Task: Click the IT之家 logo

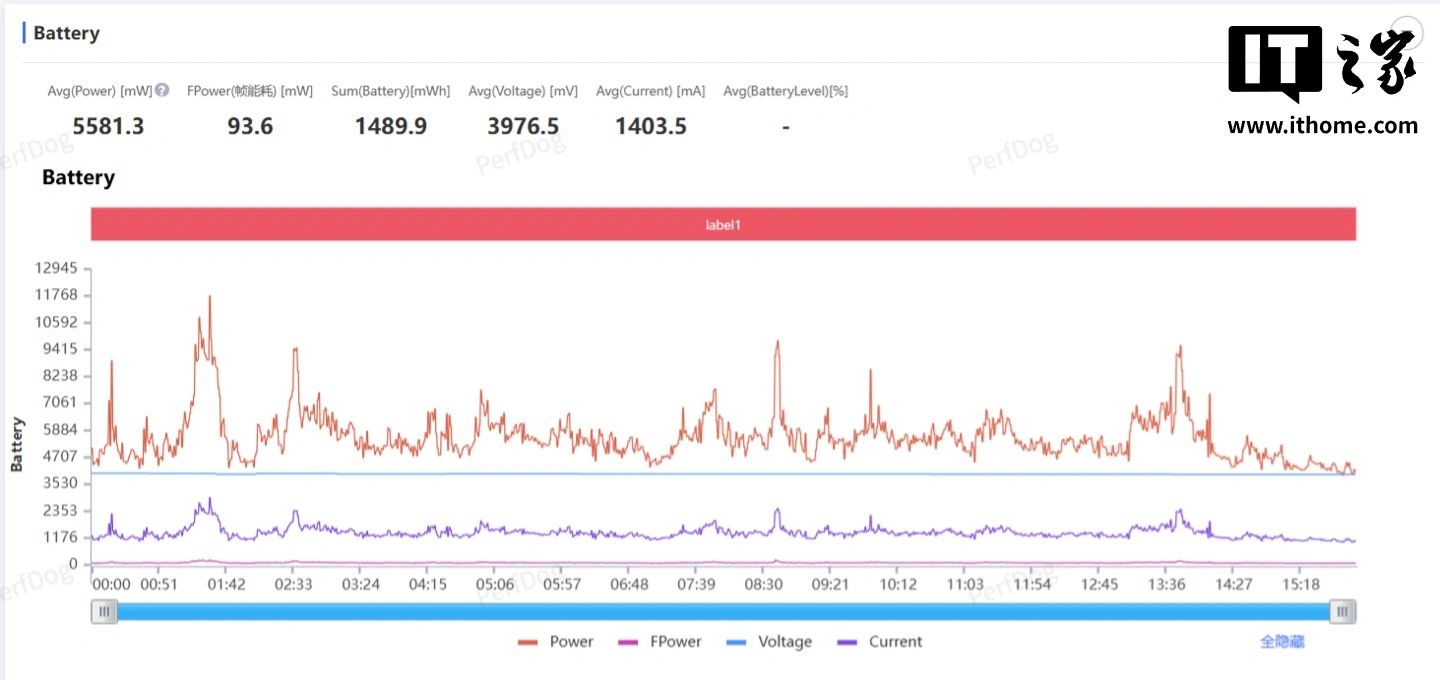Action: [1321, 64]
